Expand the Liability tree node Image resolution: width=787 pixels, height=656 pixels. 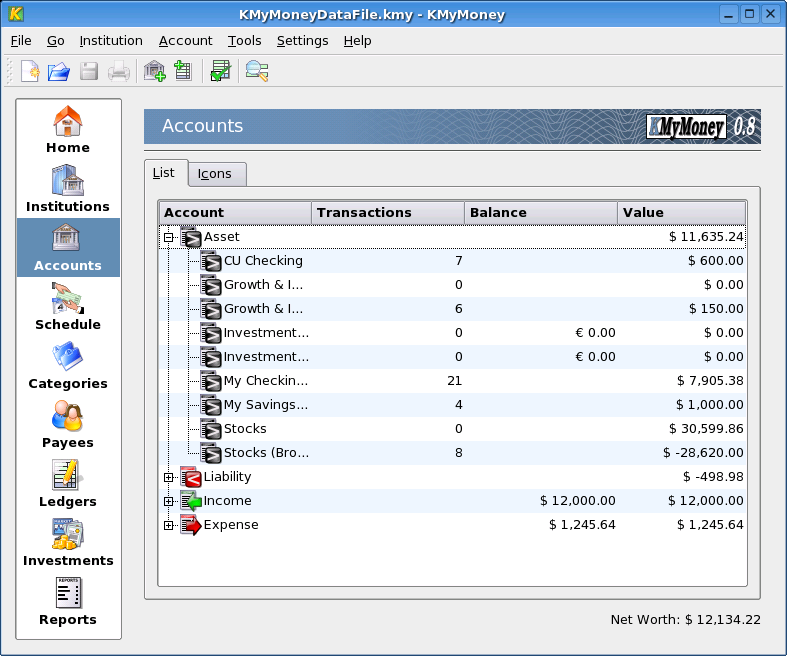(169, 477)
